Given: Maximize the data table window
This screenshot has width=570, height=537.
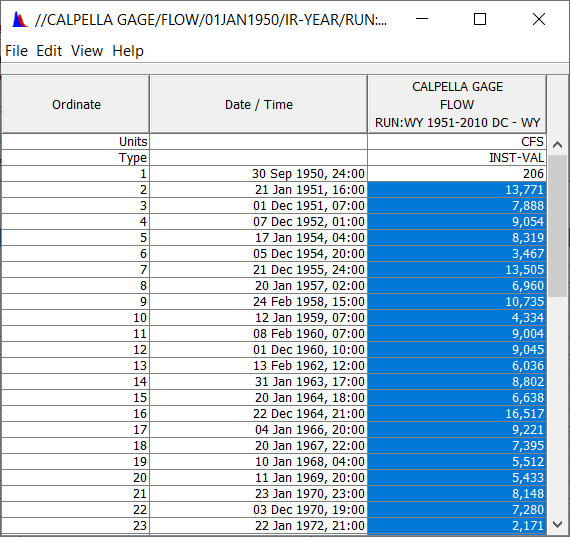Looking at the screenshot, I should click(x=480, y=19).
